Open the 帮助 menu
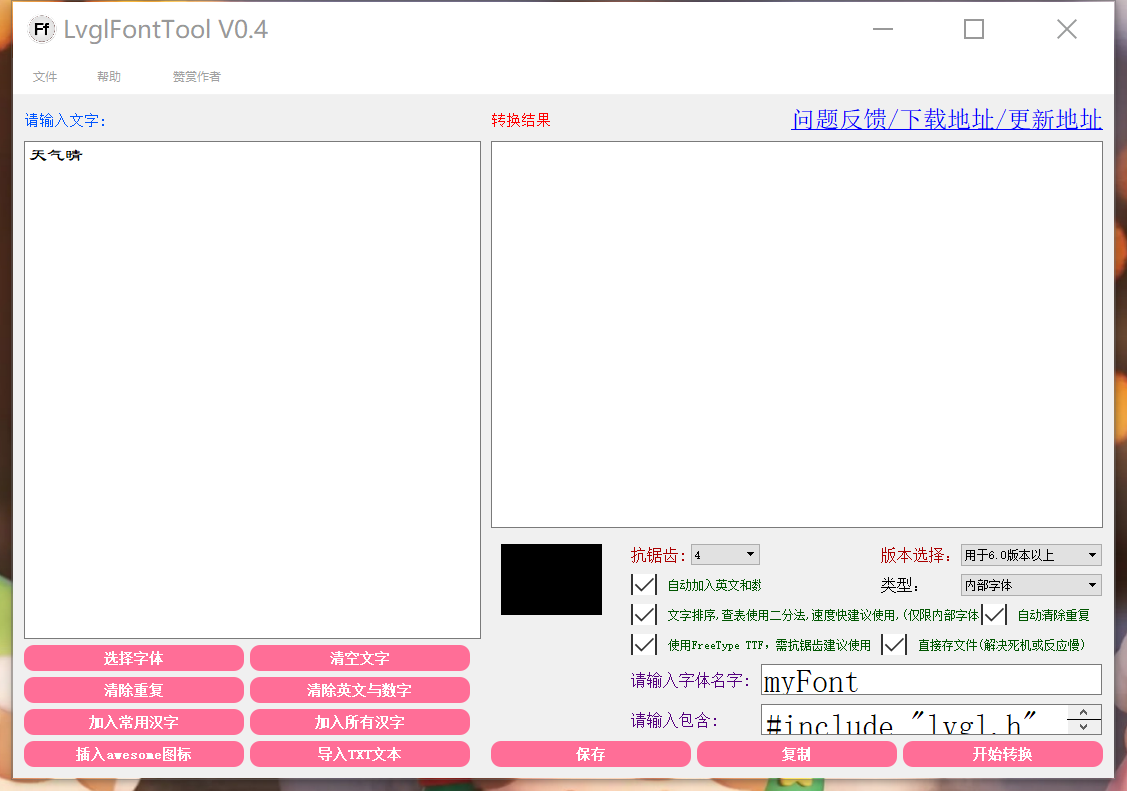 pyautogui.click(x=108, y=75)
